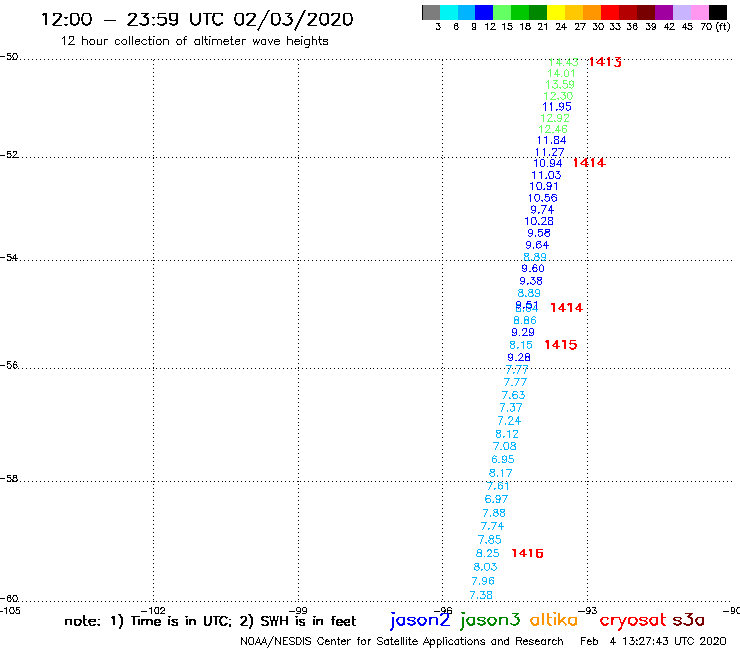Select wave height value 8.12

point(507,434)
